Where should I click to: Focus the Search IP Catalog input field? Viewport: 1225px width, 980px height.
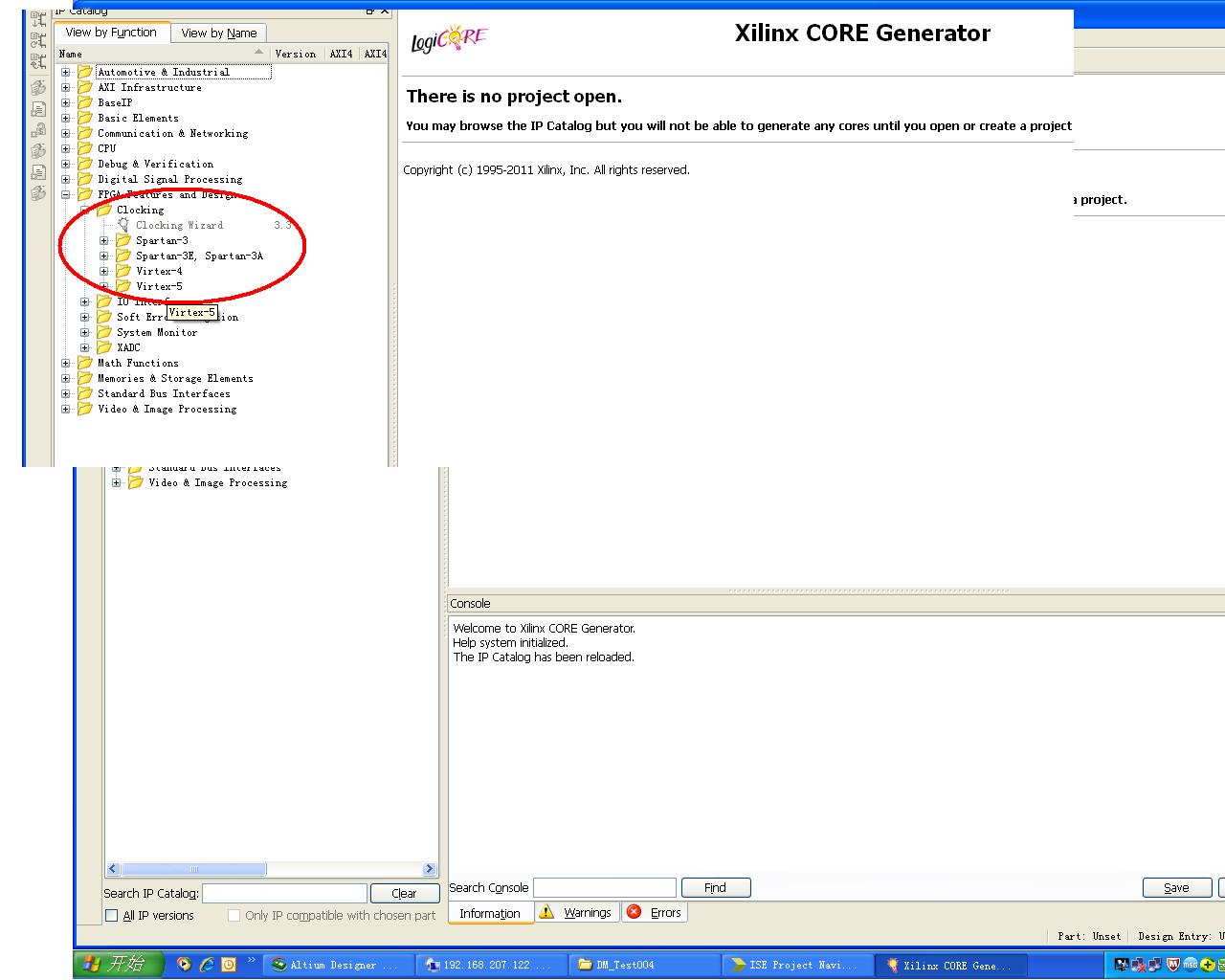284,893
